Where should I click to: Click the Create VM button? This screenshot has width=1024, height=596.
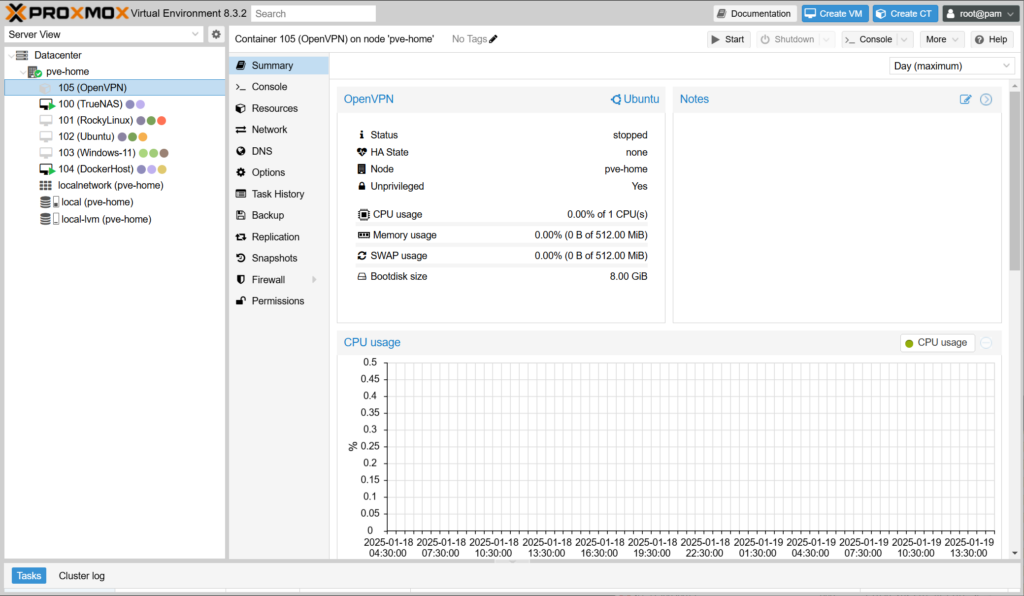834,14
